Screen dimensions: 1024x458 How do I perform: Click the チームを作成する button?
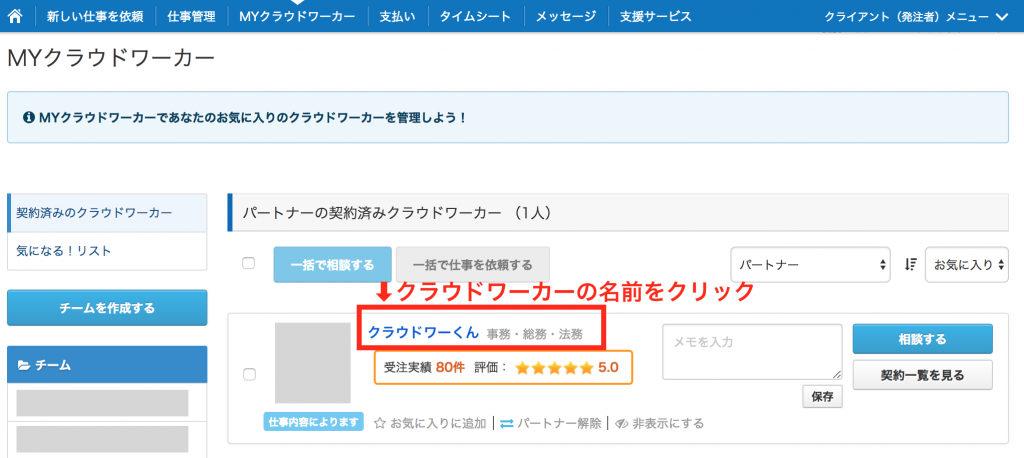click(x=107, y=308)
